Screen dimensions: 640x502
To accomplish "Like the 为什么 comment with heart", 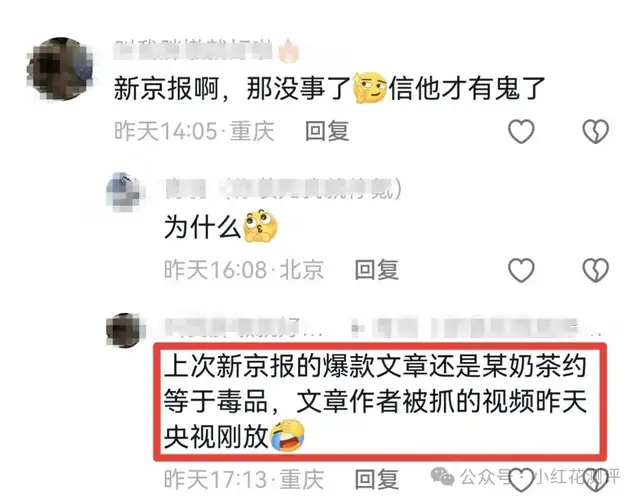I will point(521,270).
